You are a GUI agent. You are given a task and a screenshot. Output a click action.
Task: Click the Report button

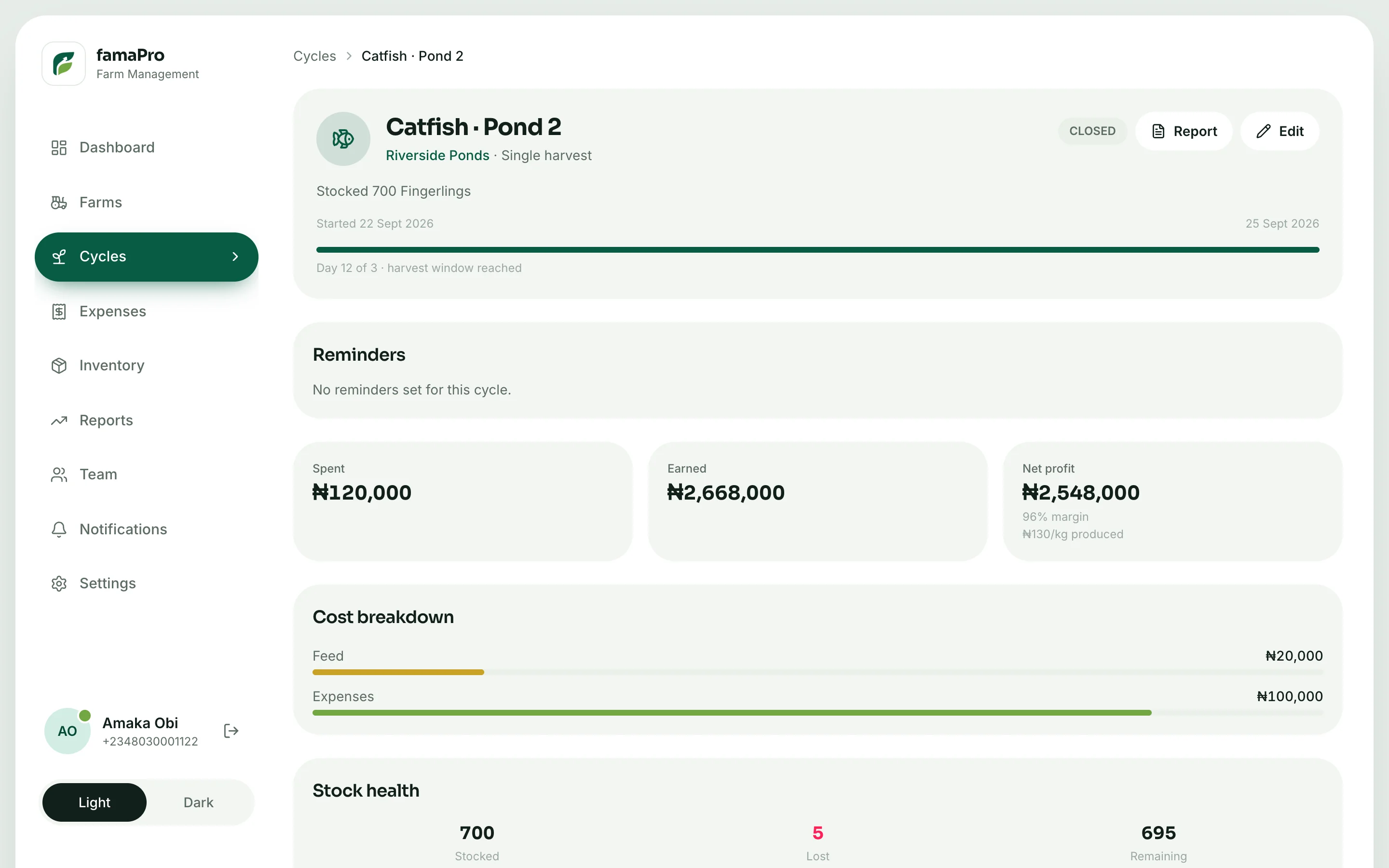click(1184, 132)
